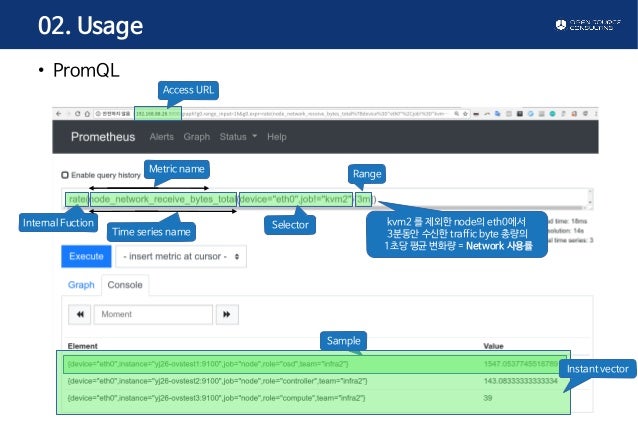This screenshot has width=638, height=442.
Task: Open the Graph page in the navbar
Action: pyautogui.click(x=197, y=137)
